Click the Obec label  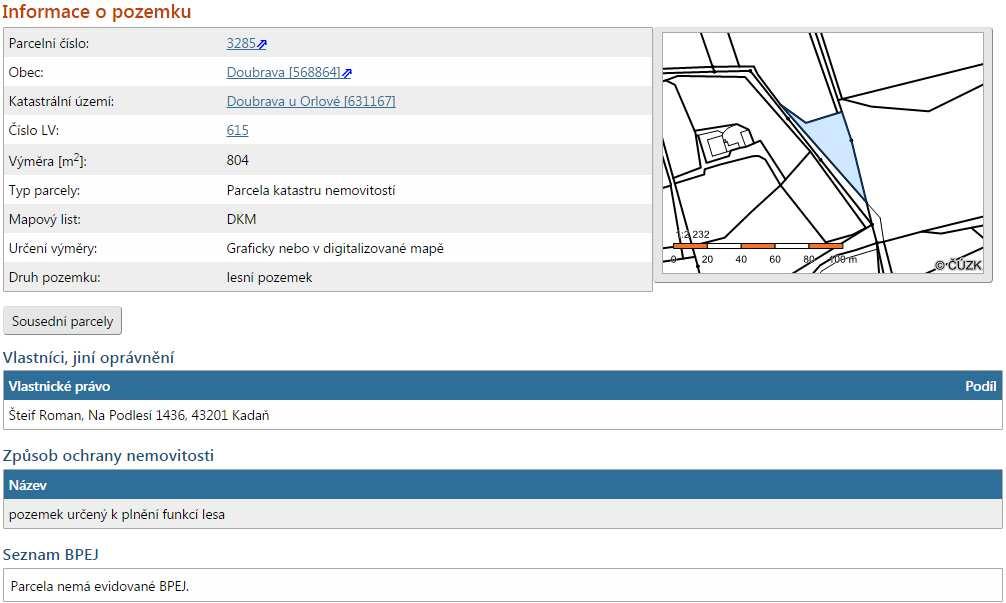(x=26, y=72)
